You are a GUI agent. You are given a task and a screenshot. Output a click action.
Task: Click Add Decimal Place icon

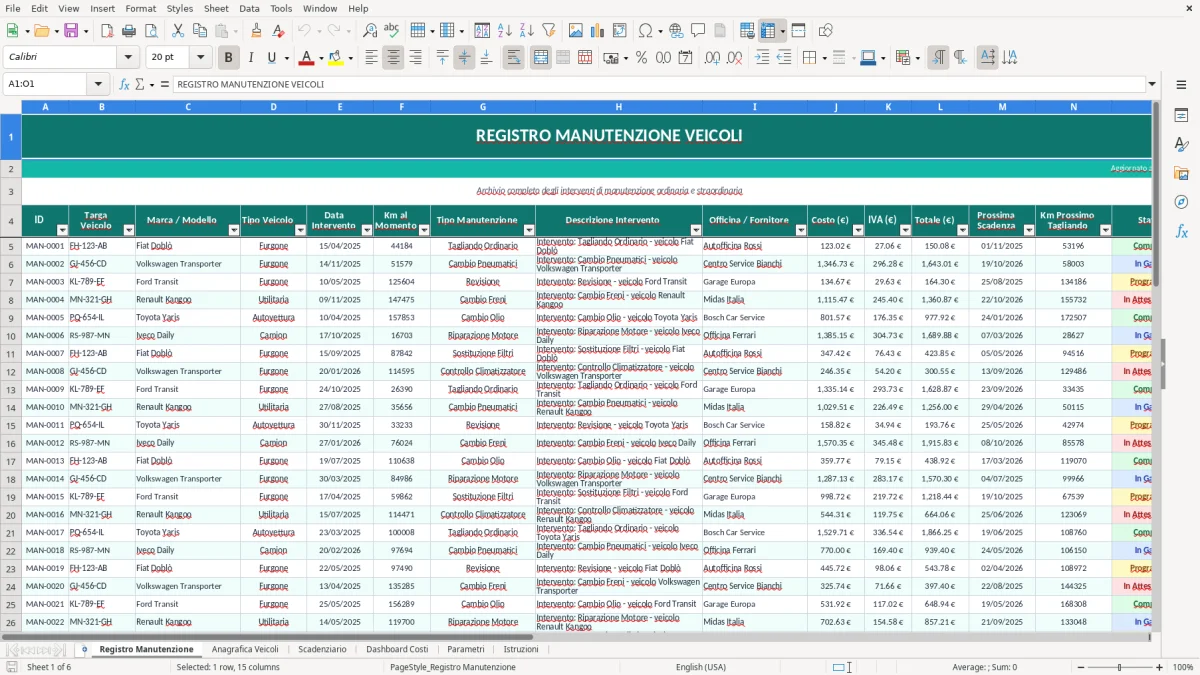712,58
